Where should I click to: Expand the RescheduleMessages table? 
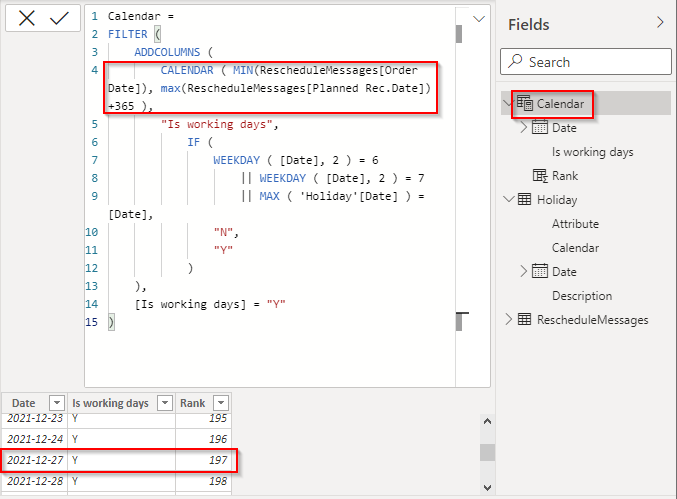click(x=509, y=319)
